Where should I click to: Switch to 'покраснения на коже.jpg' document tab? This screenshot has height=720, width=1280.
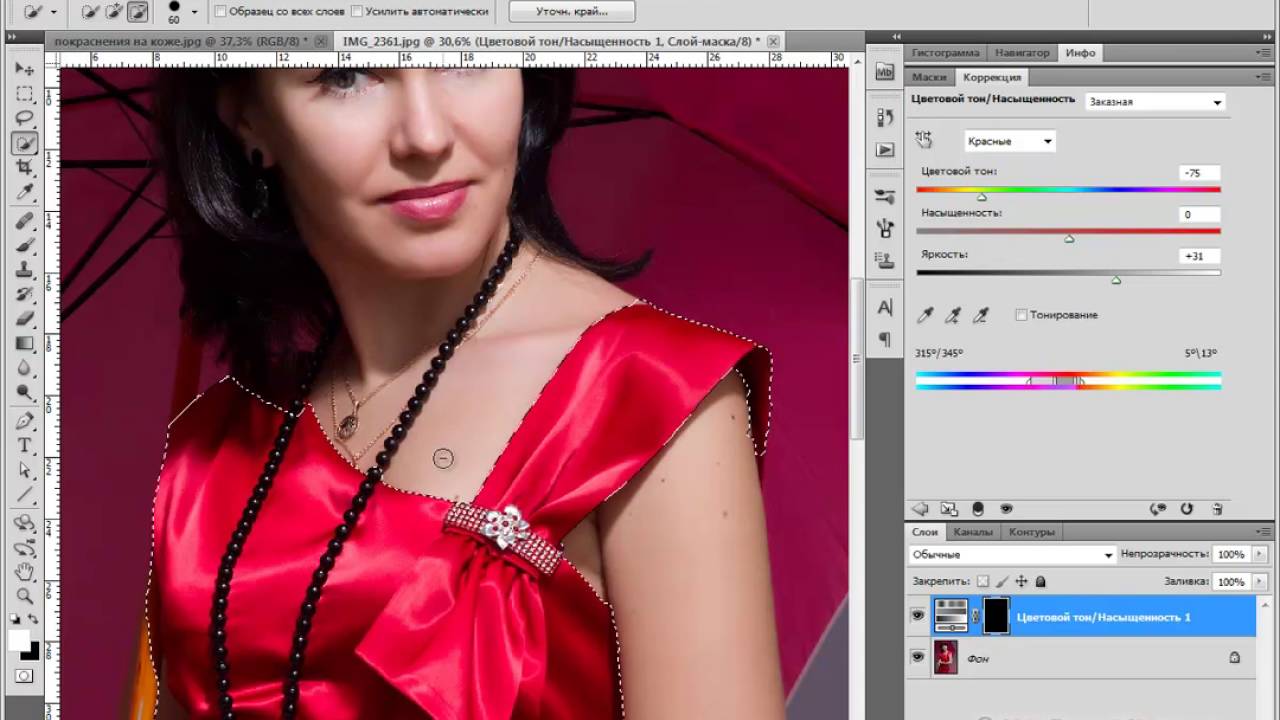pyautogui.click(x=183, y=41)
